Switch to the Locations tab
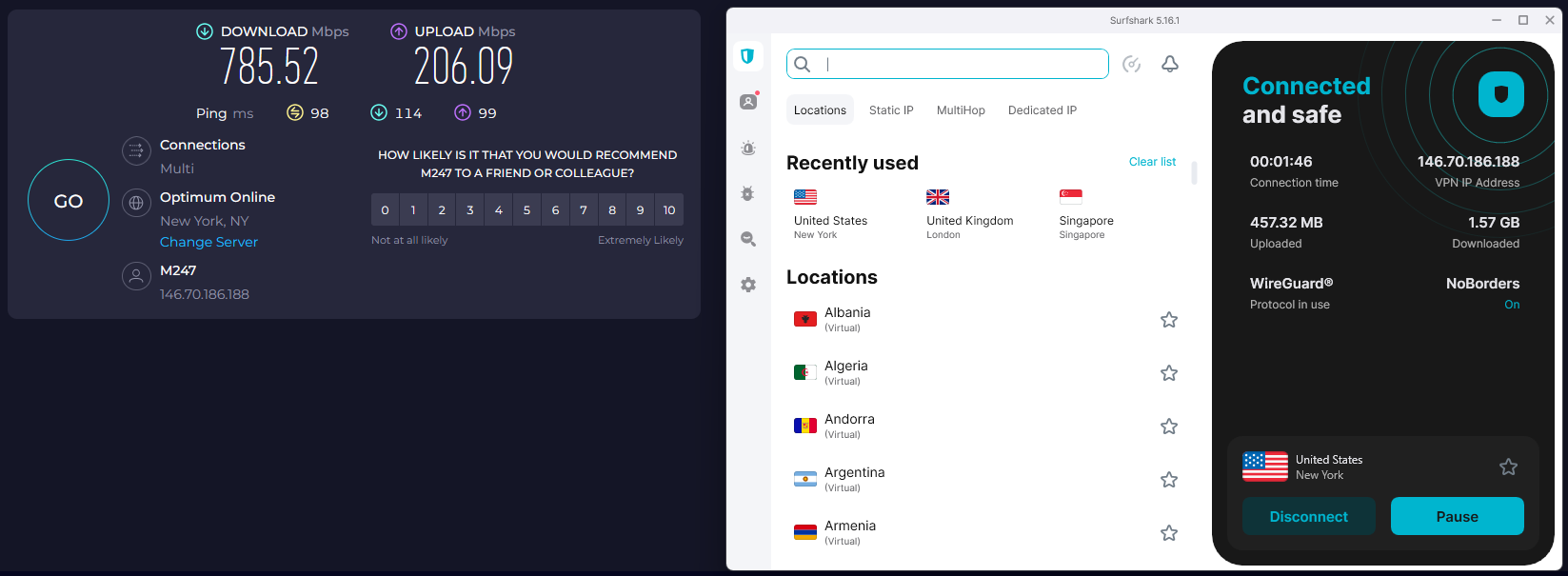Image resolution: width=1568 pixels, height=576 pixels. tap(820, 110)
